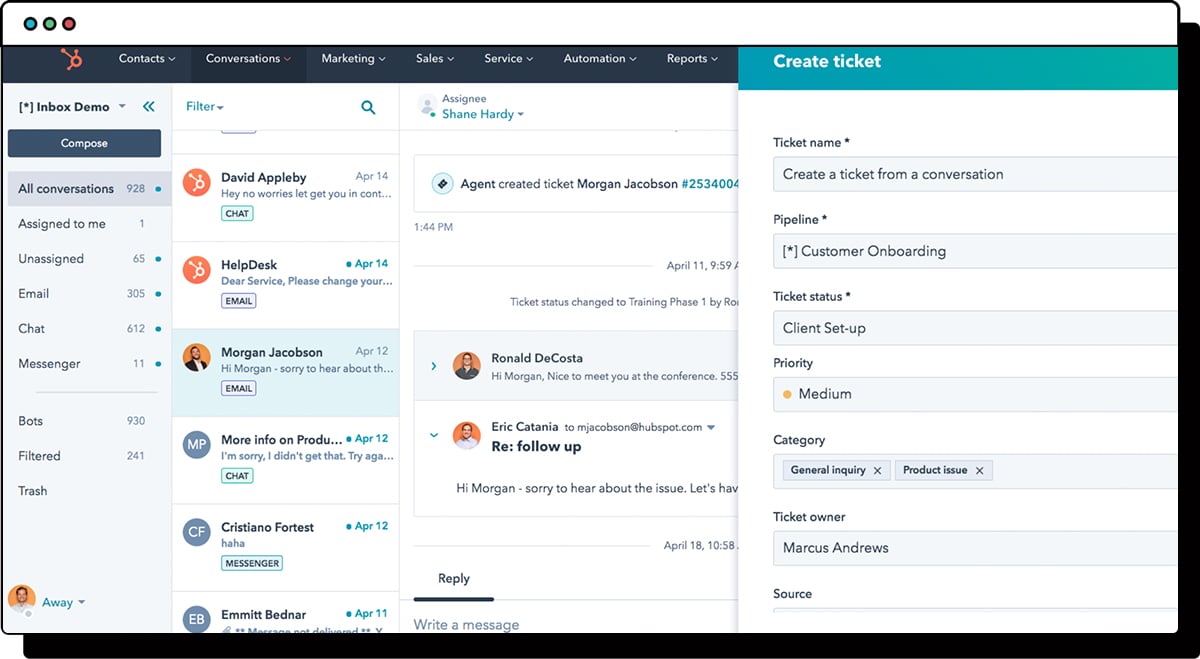Click the Compose button
The height and width of the screenshot is (659, 1200).
click(x=84, y=143)
